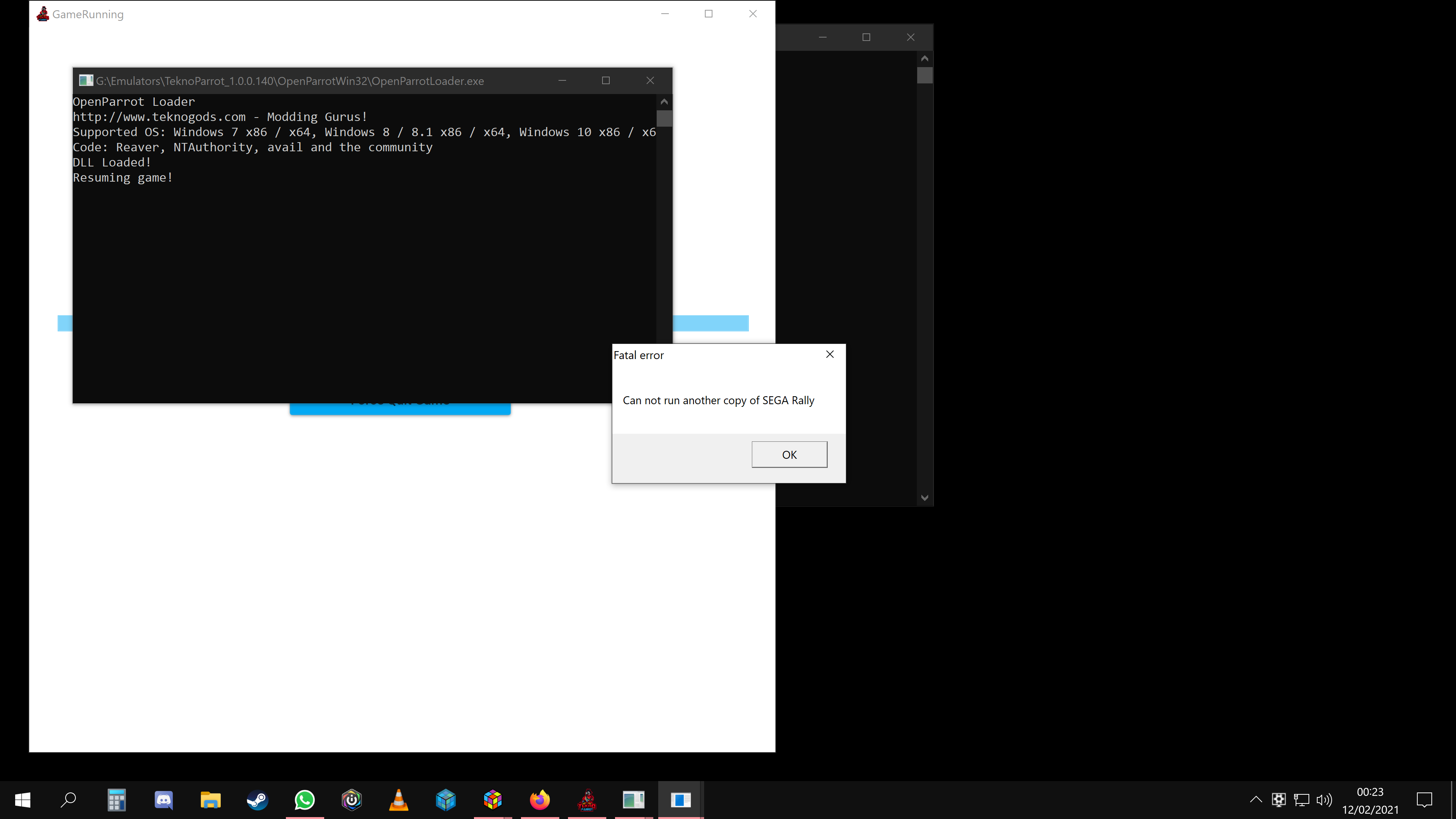The width and height of the screenshot is (1456, 819).
Task: Open the Windows Start menu
Action: click(23, 800)
